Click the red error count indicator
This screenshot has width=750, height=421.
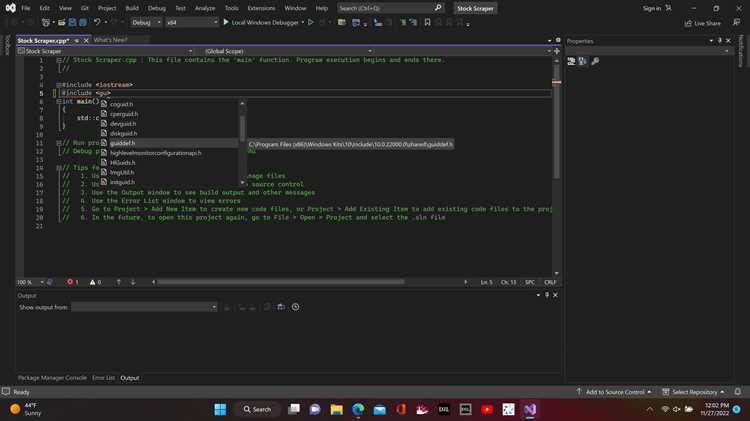(x=73, y=282)
